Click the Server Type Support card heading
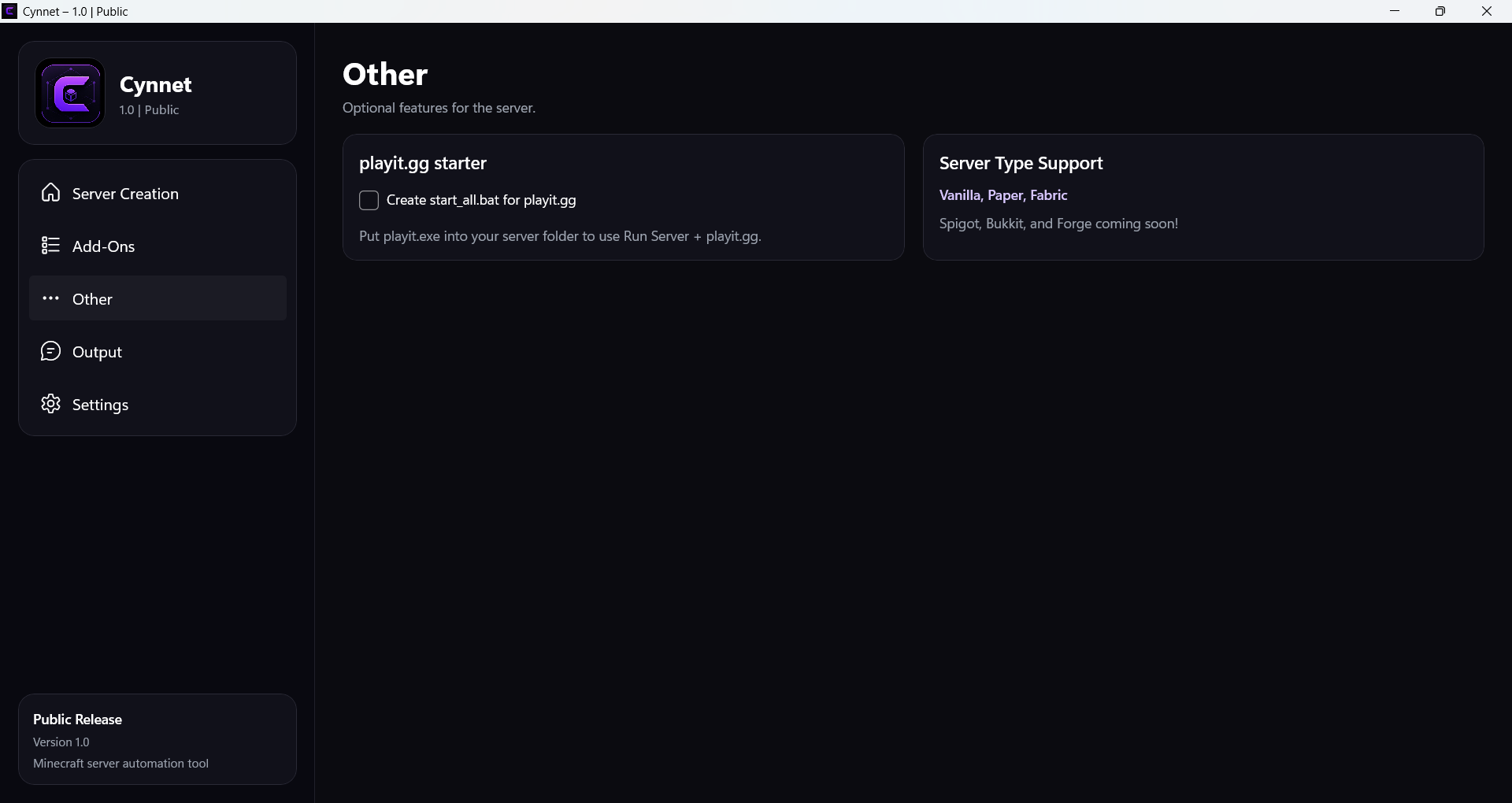The height and width of the screenshot is (803, 1512). click(1021, 164)
